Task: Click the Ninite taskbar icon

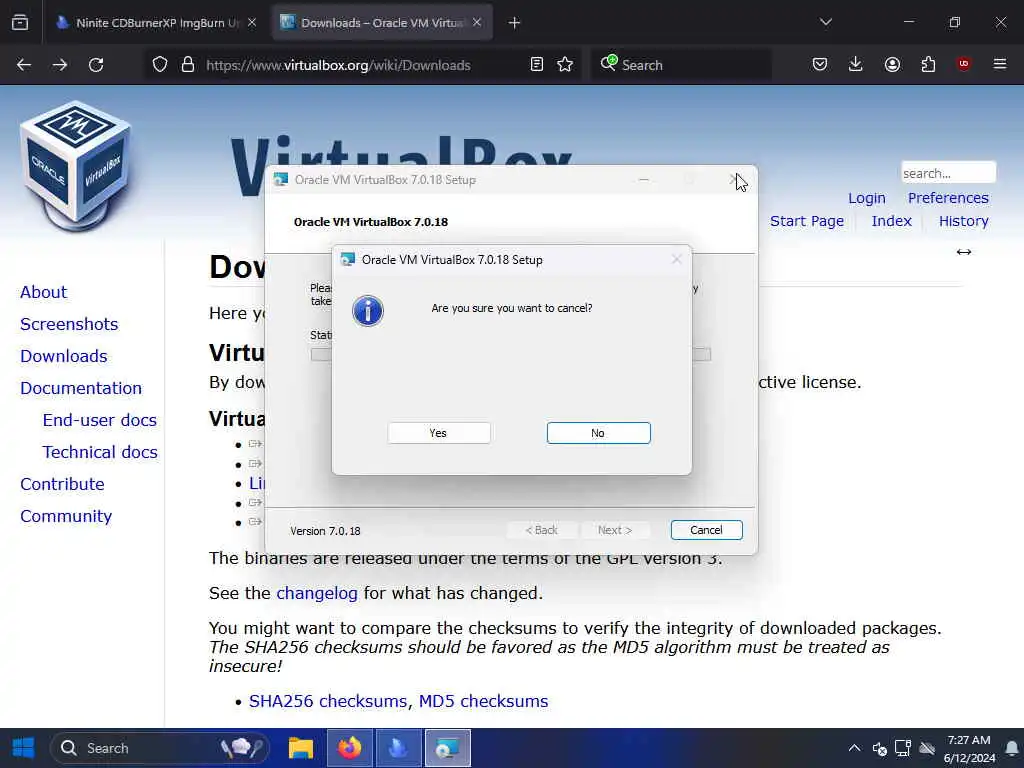Action: point(398,748)
